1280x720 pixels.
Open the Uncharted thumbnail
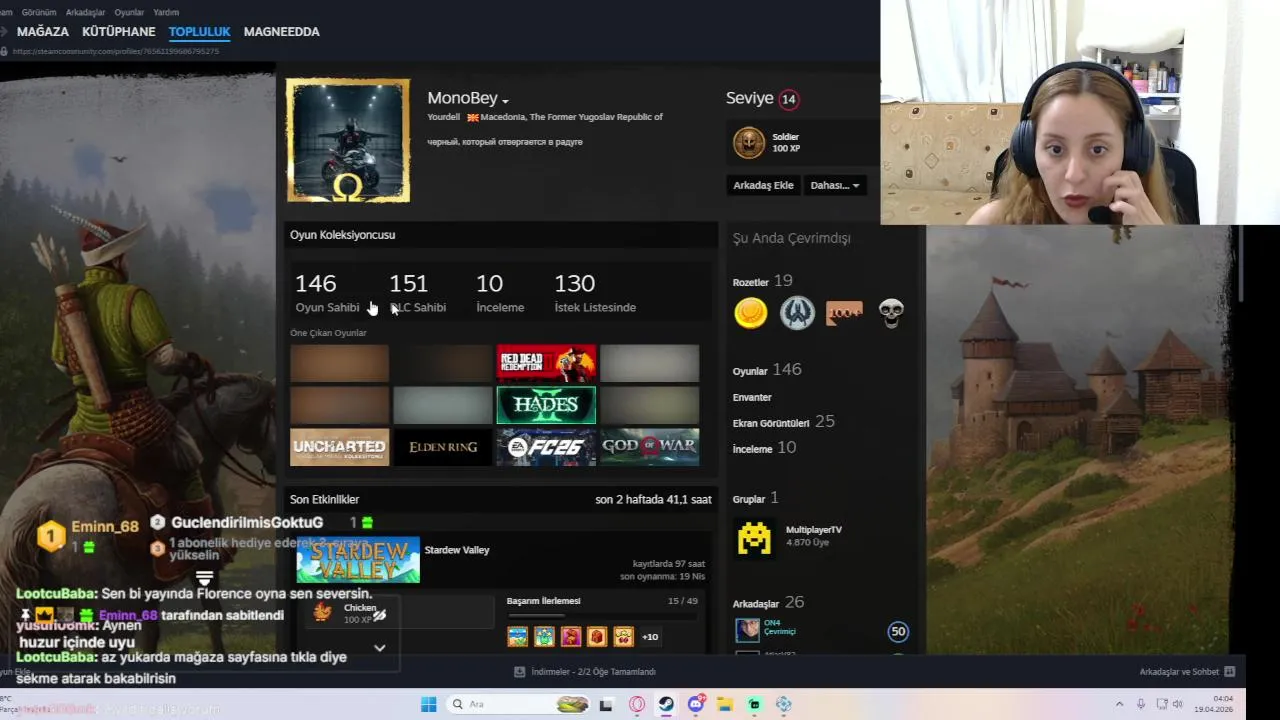339,447
